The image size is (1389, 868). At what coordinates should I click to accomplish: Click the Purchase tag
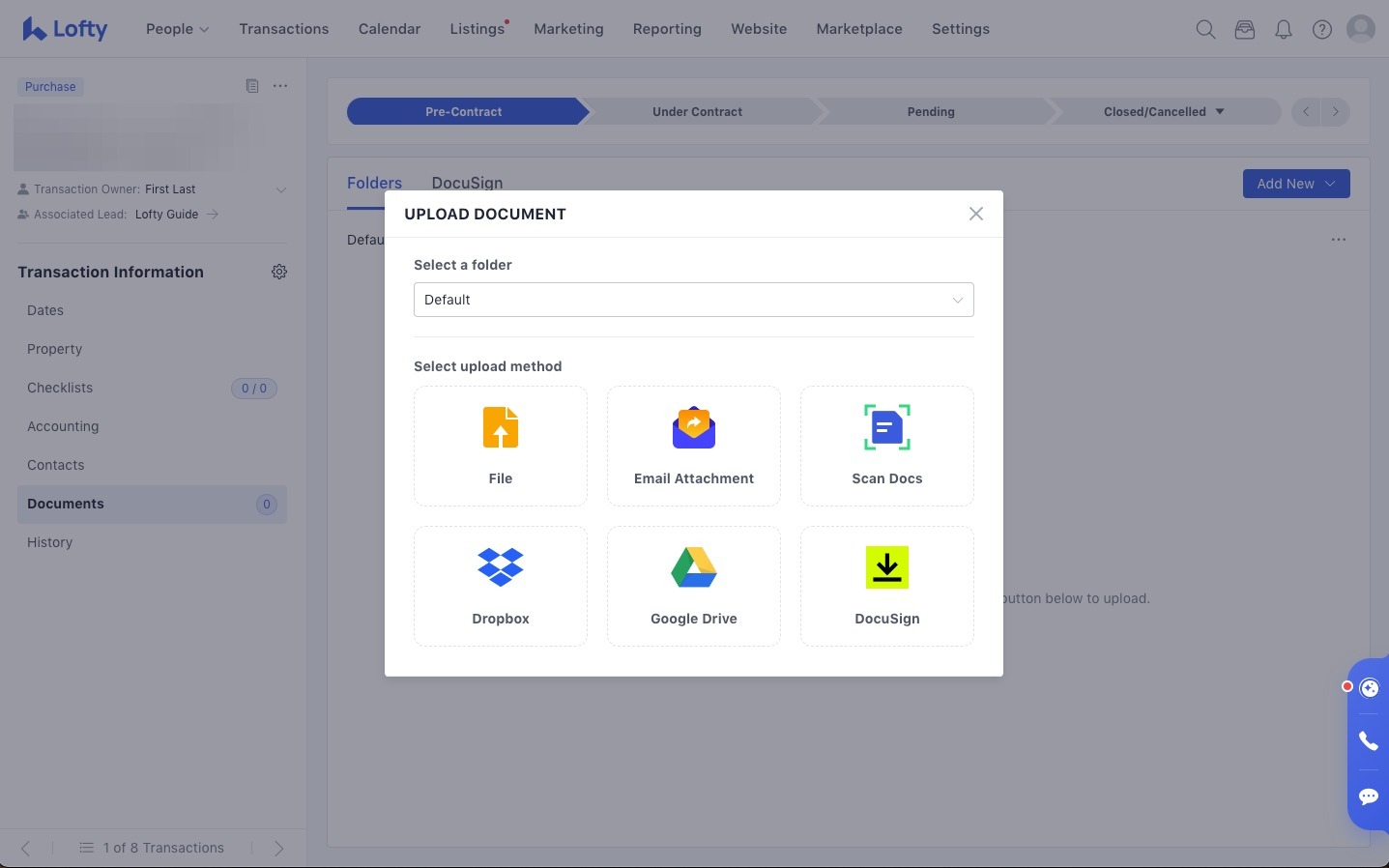tap(50, 86)
